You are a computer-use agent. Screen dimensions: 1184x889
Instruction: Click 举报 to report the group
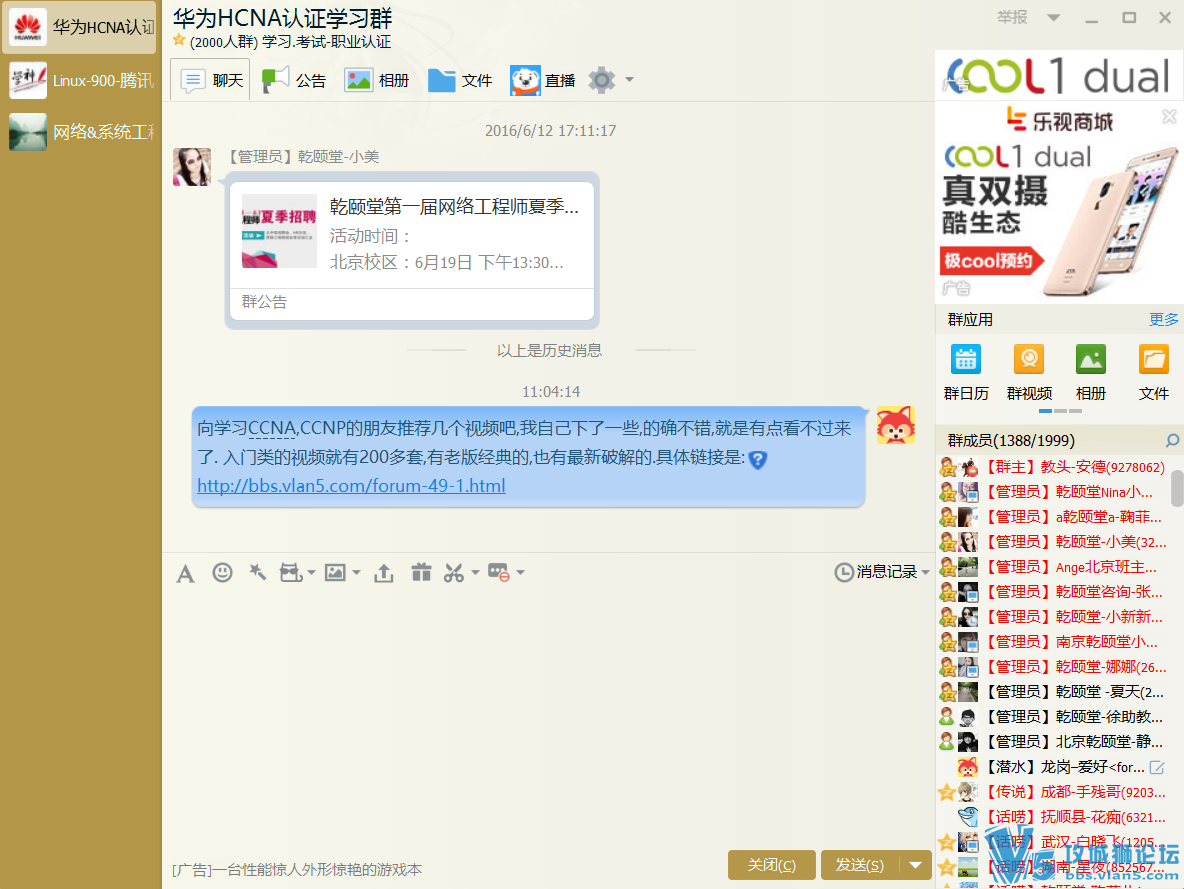1012,17
